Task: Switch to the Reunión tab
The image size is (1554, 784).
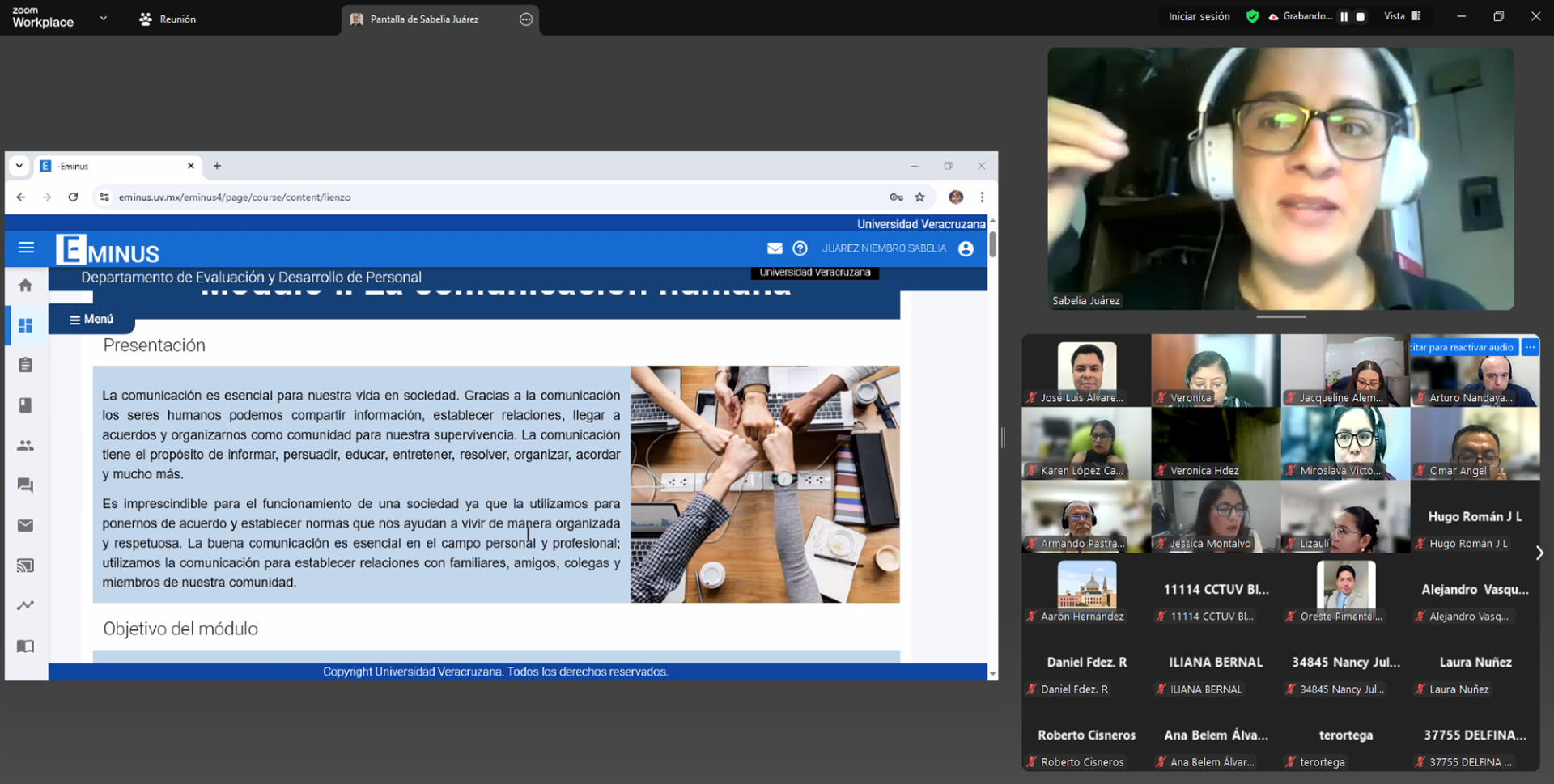Action: pyautogui.click(x=168, y=19)
